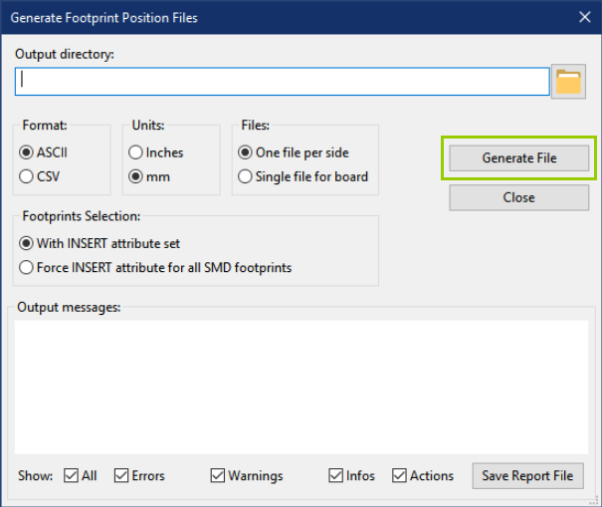The height and width of the screenshot is (507, 602).
Task: Click Save Report File button
Action: (x=527, y=476)
